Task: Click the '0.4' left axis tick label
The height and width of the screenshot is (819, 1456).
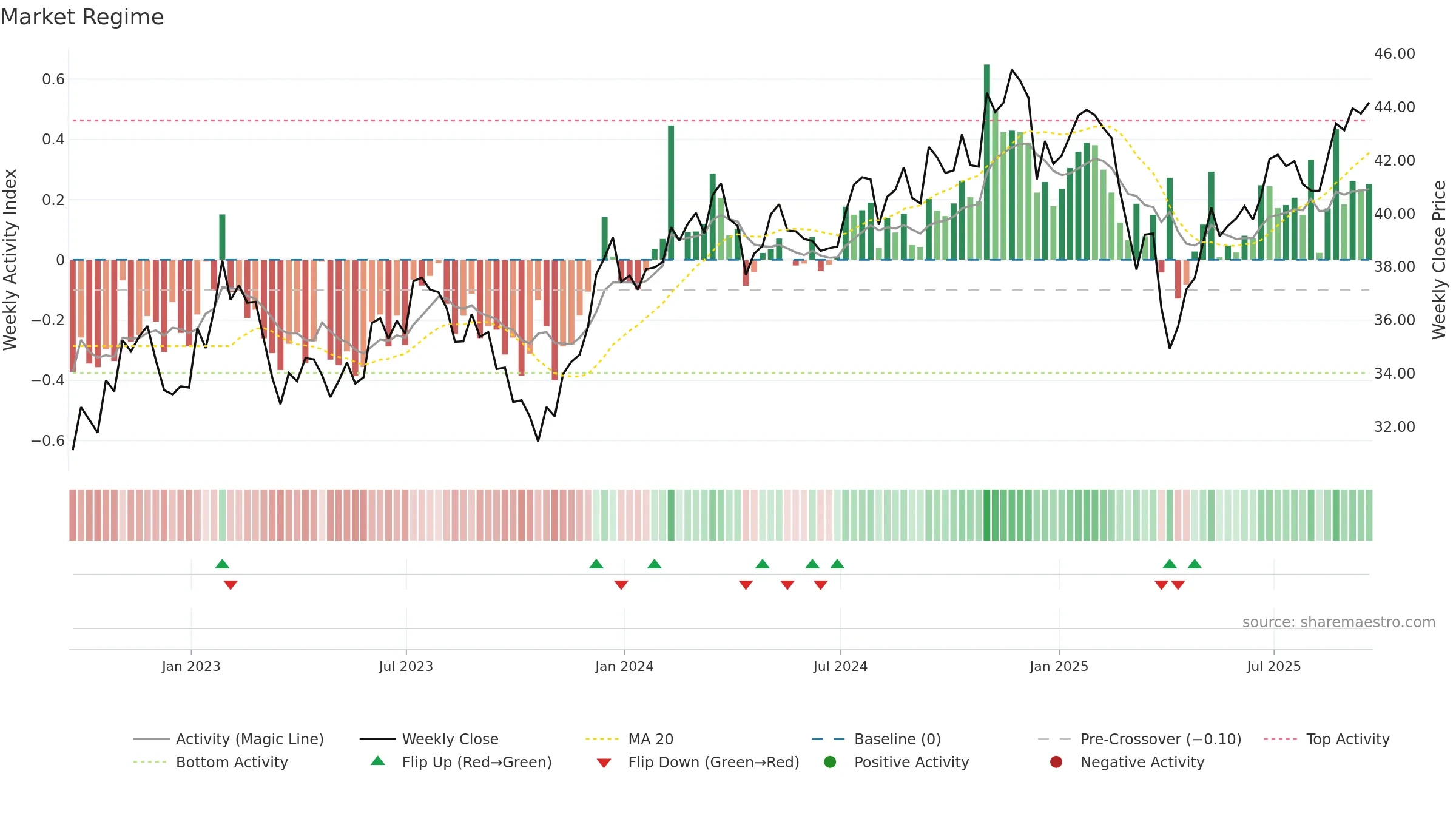Action: point(53,140)
